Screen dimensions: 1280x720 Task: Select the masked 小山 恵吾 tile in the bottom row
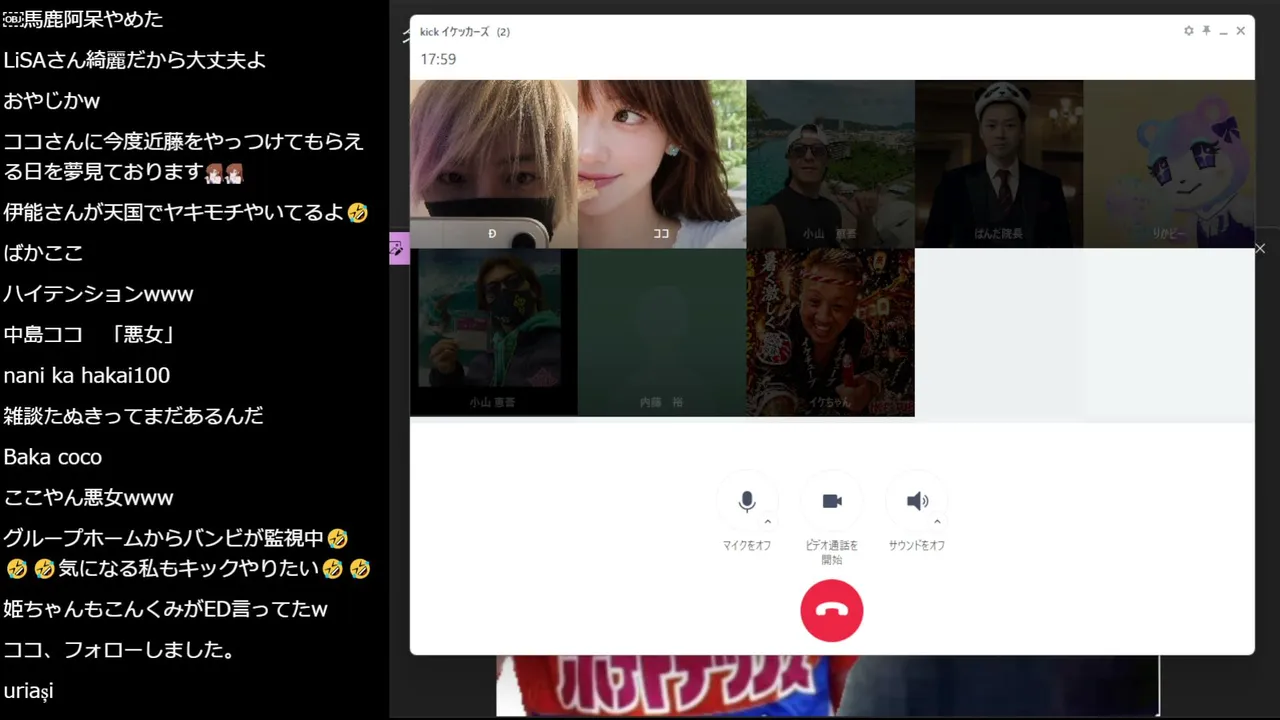point(494,332)
